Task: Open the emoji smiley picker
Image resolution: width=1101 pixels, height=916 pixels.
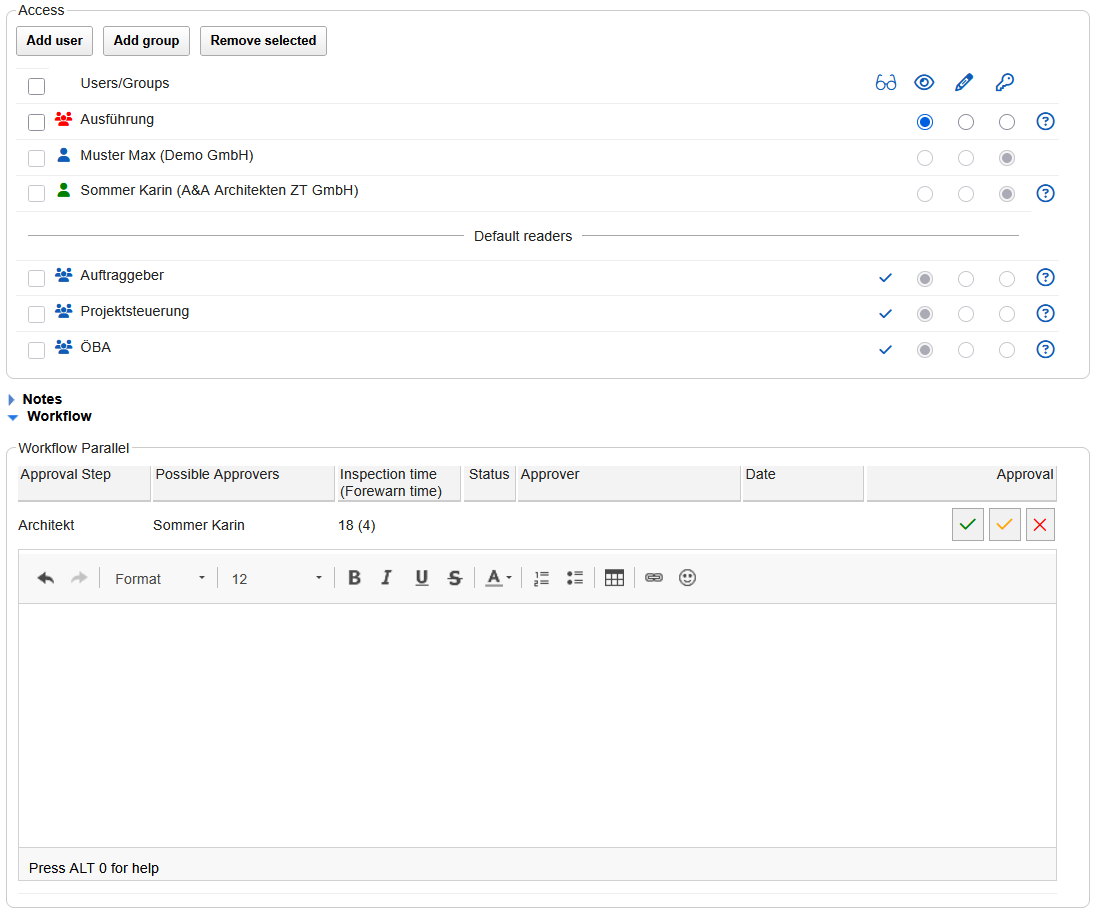Action: 687,578
